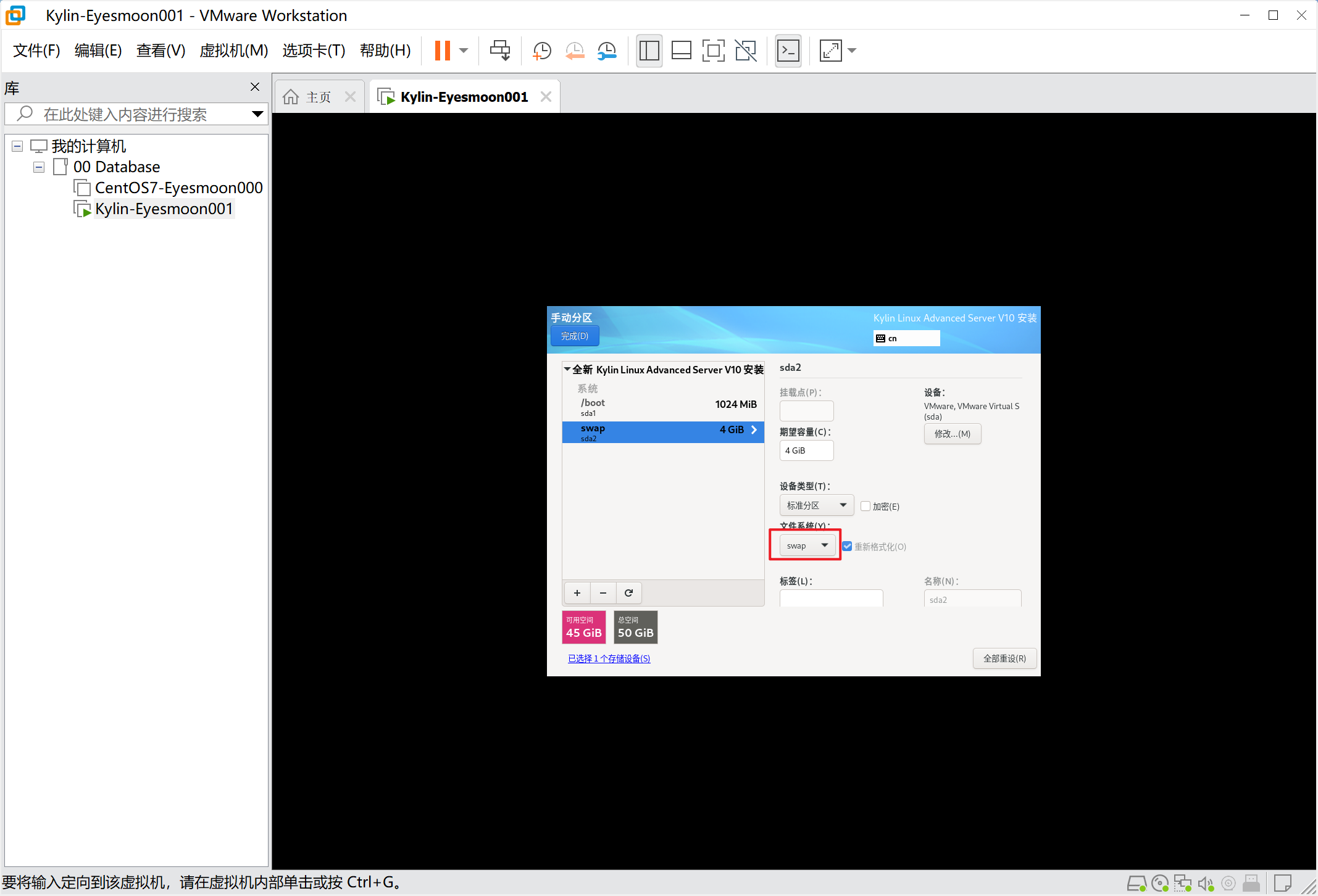Expand the 设备类型 标准分区 dropdown
Viewport: 1318px width, 896px height.
pos(816,505)
